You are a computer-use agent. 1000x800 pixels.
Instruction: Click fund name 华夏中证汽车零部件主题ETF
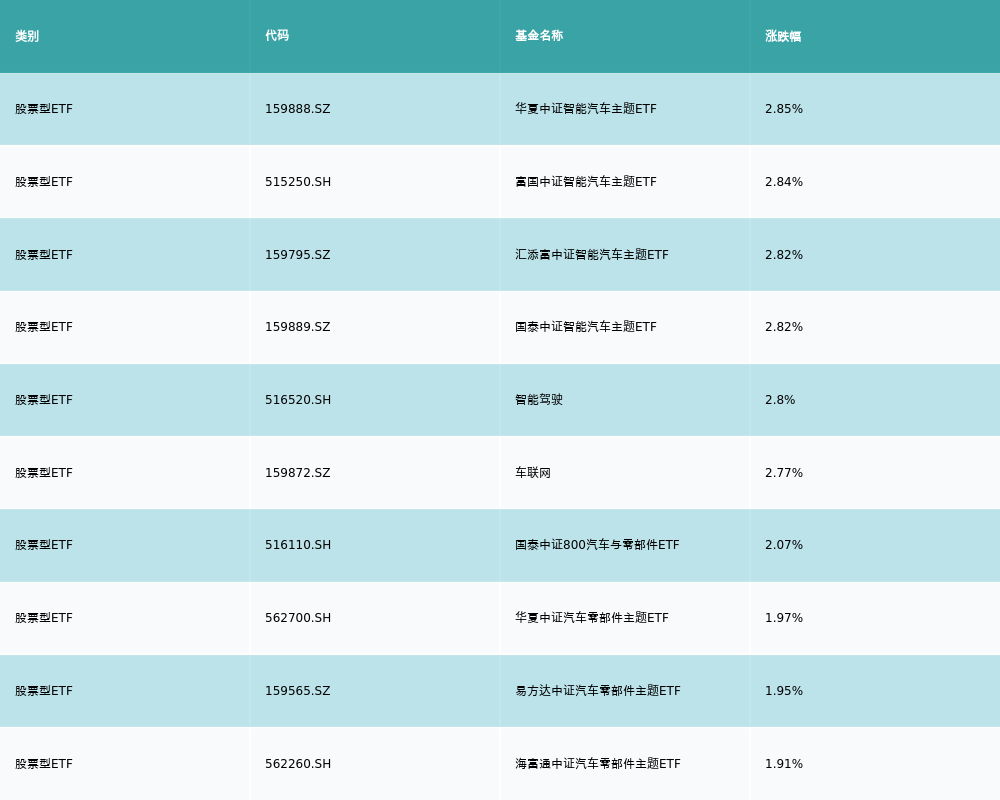click(592, 617)
